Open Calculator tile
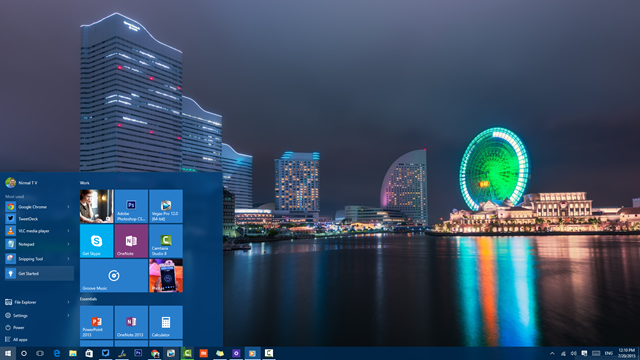The height and width of the screenshot is (360, 640). pyautogui.click(x=166, y=322)
